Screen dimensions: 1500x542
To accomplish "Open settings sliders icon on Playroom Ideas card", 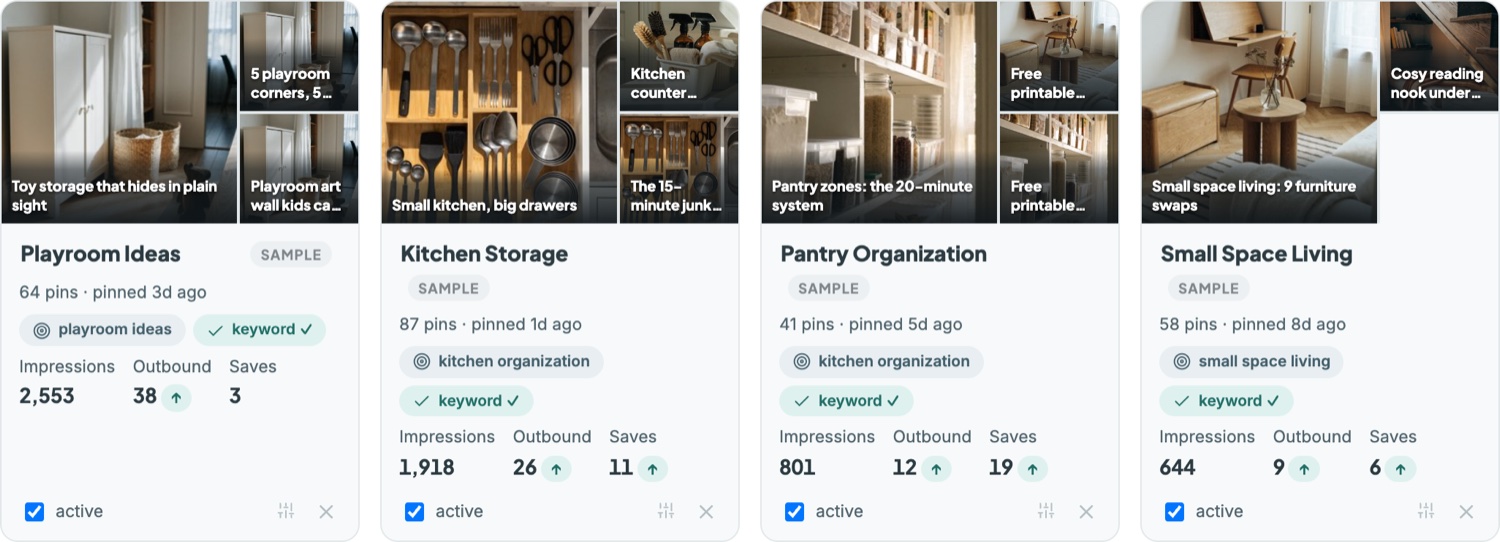I will pyautogui.click(x=286, y=511).
